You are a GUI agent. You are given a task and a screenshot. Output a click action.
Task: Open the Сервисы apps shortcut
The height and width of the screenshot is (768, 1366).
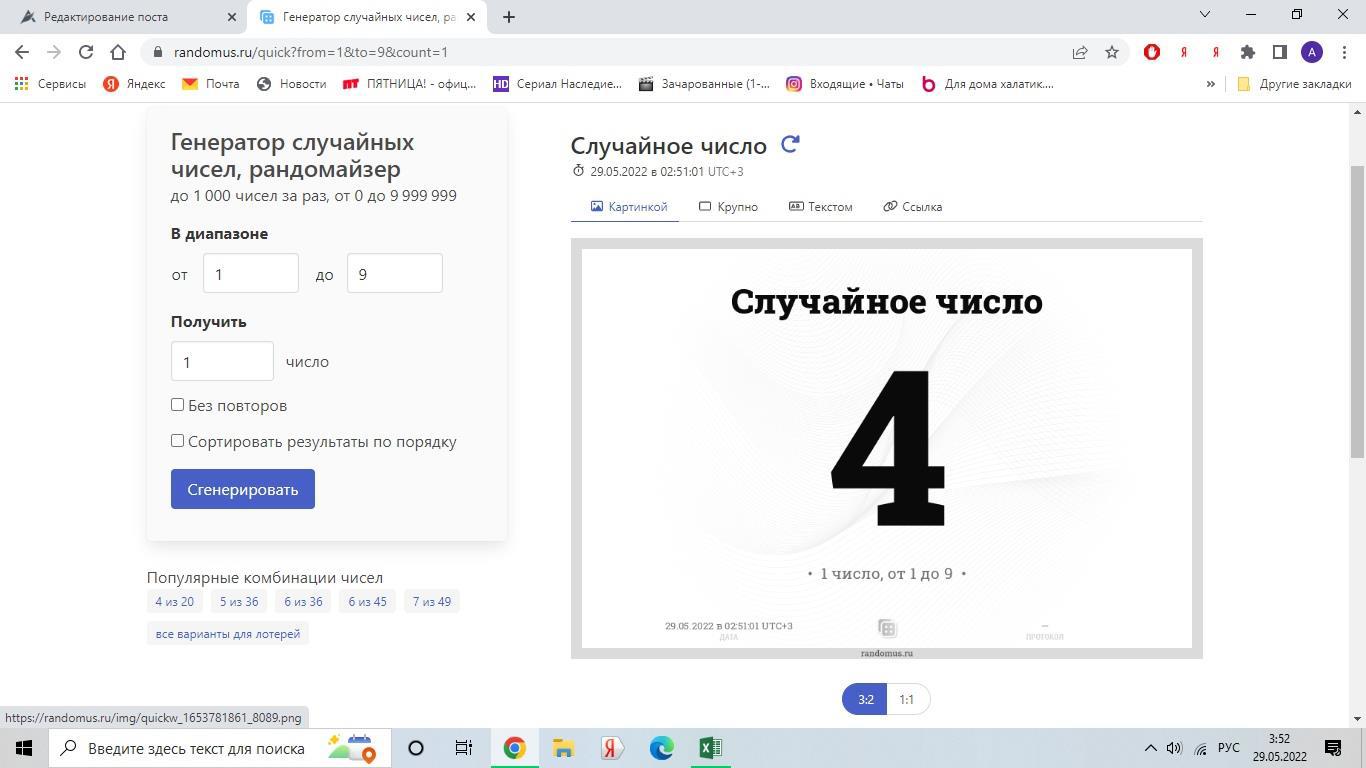point(49,84)
